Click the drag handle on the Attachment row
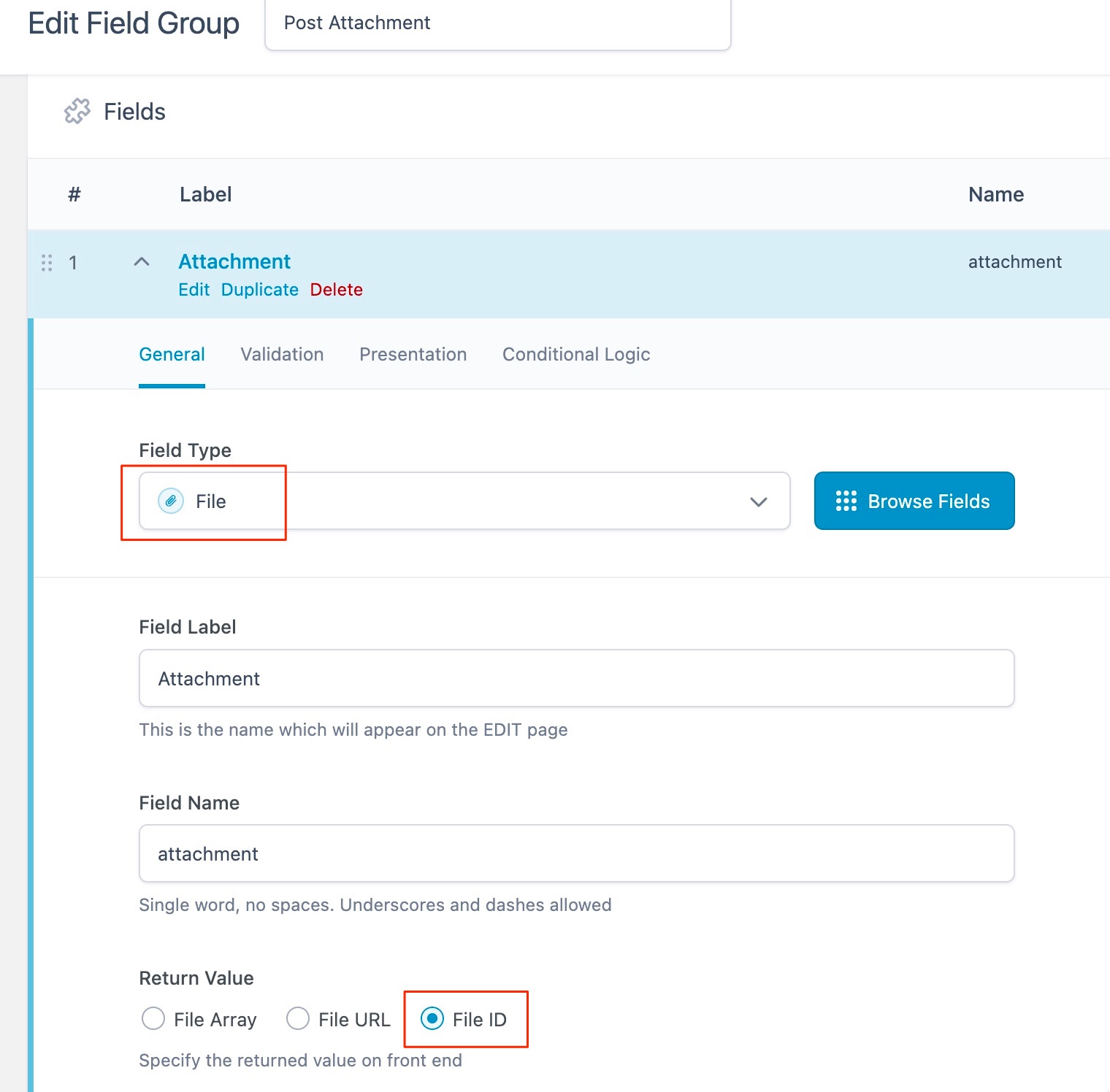Screen dimensions: 1110x1092 (x=47, y=263)
